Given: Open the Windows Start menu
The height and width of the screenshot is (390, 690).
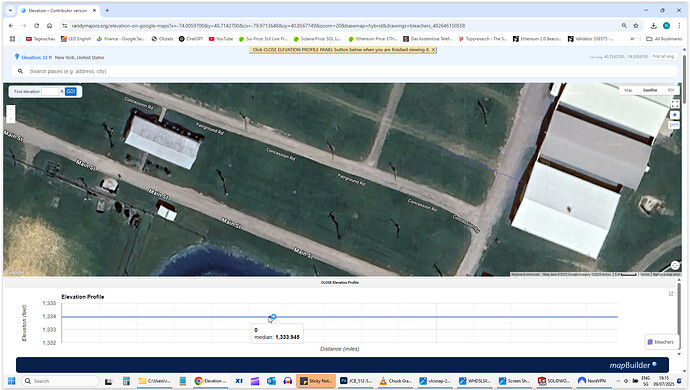Looking at the screenshot, I should [11, 381].
